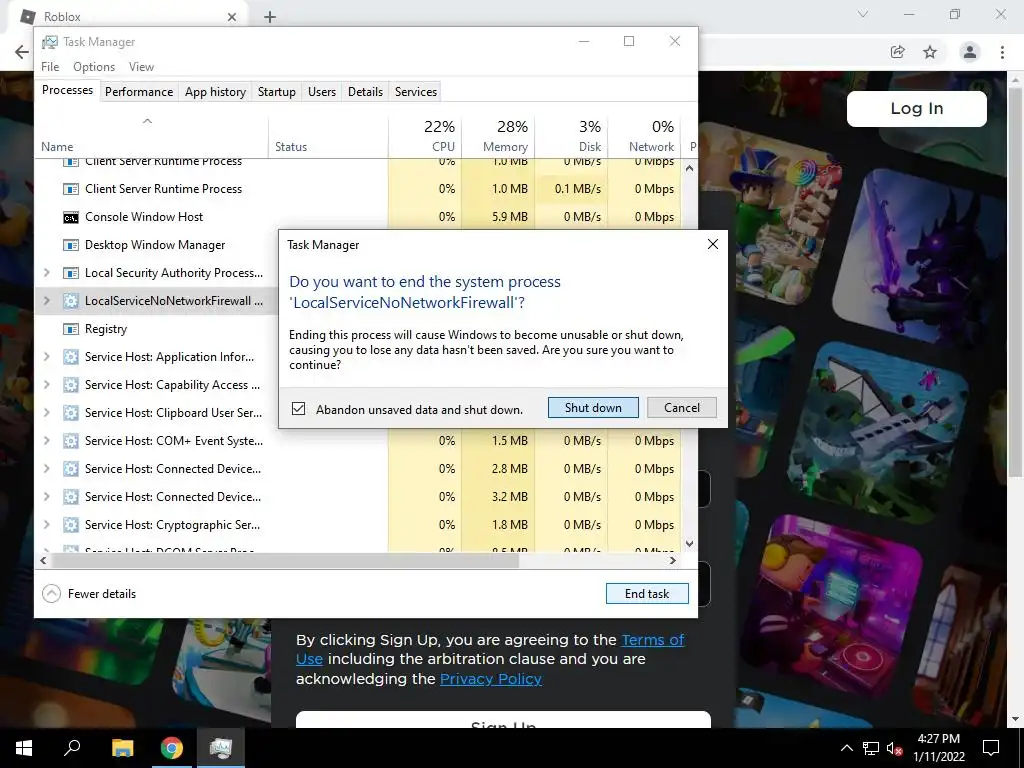Expand Service Host: Cryptographic Ser... row

coord(46,525)
